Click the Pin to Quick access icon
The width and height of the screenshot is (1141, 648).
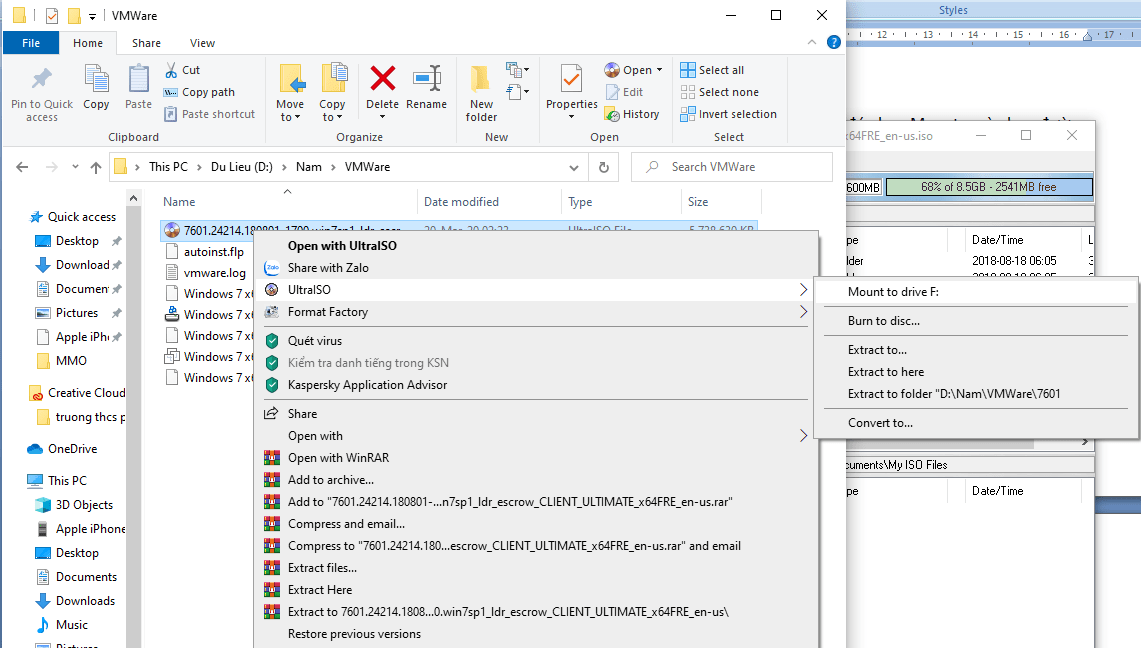pos(41,79)
